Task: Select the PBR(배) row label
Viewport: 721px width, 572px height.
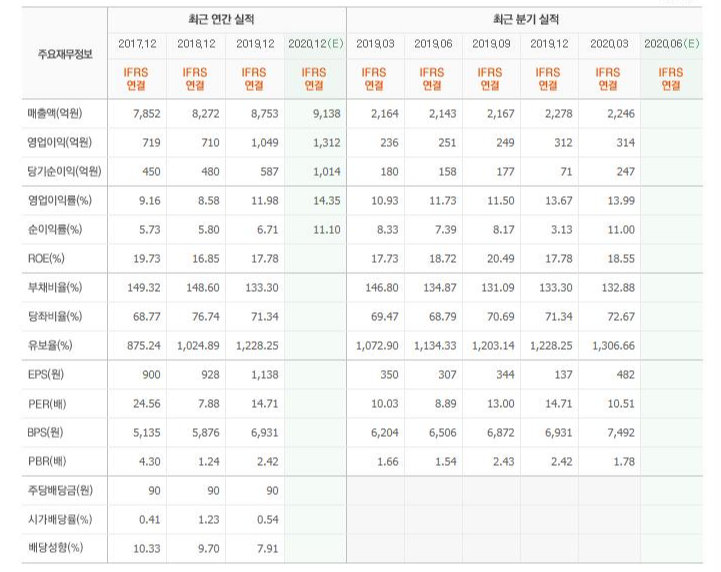Action: (47, 461)
